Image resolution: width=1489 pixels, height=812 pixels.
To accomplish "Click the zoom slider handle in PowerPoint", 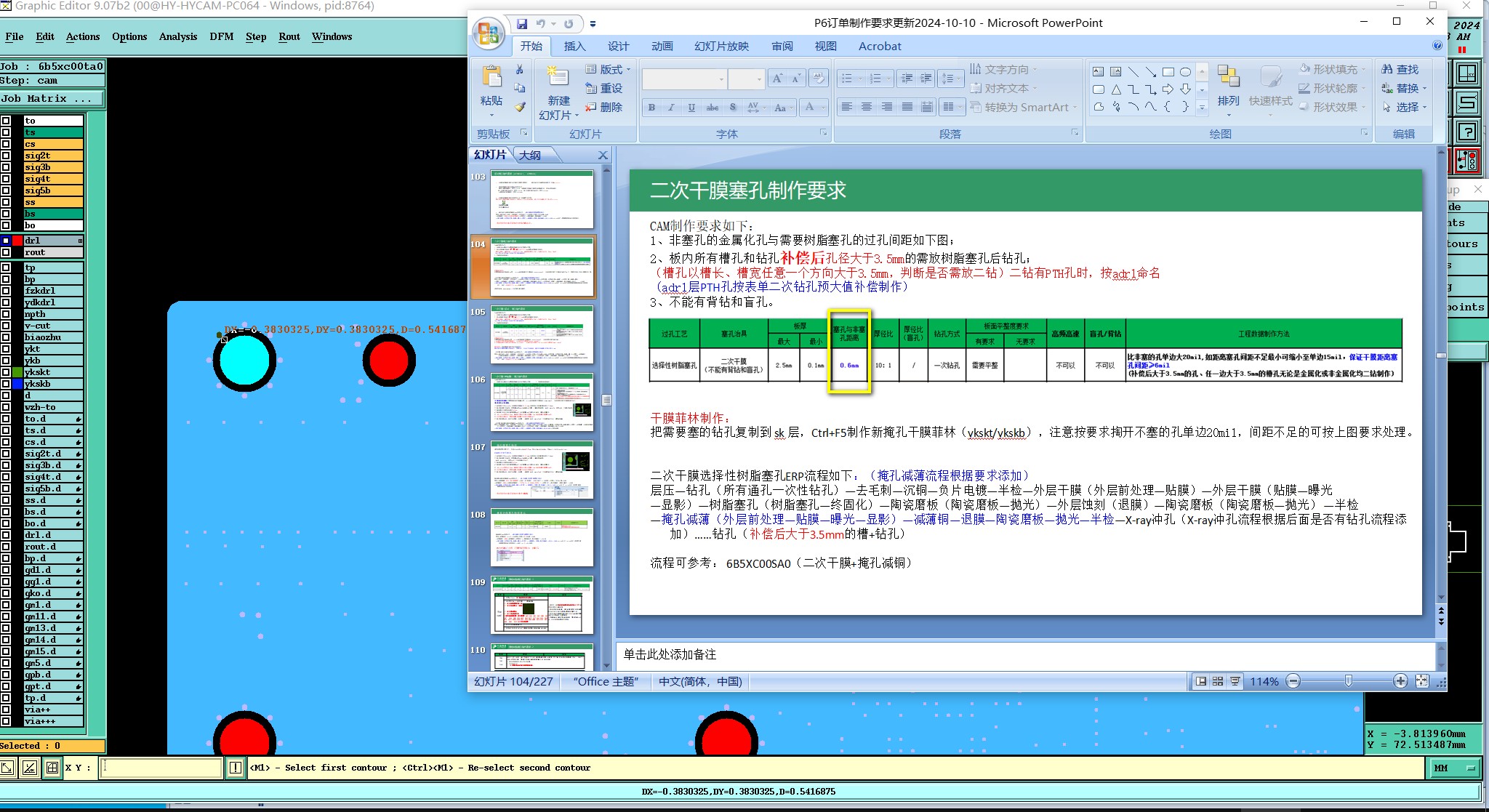I will tap(1348, 681).
